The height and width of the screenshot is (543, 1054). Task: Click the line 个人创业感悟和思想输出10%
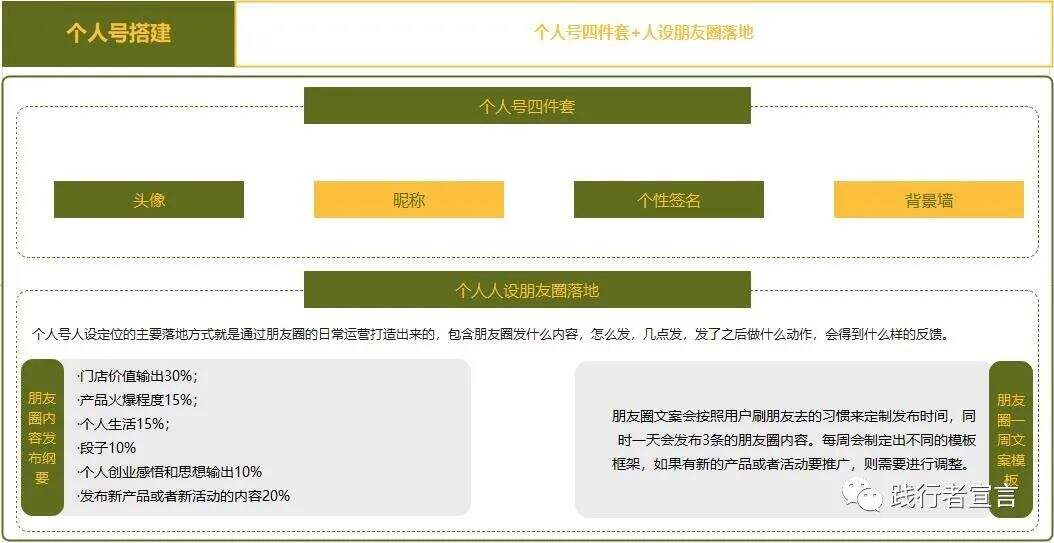[169, 472]
